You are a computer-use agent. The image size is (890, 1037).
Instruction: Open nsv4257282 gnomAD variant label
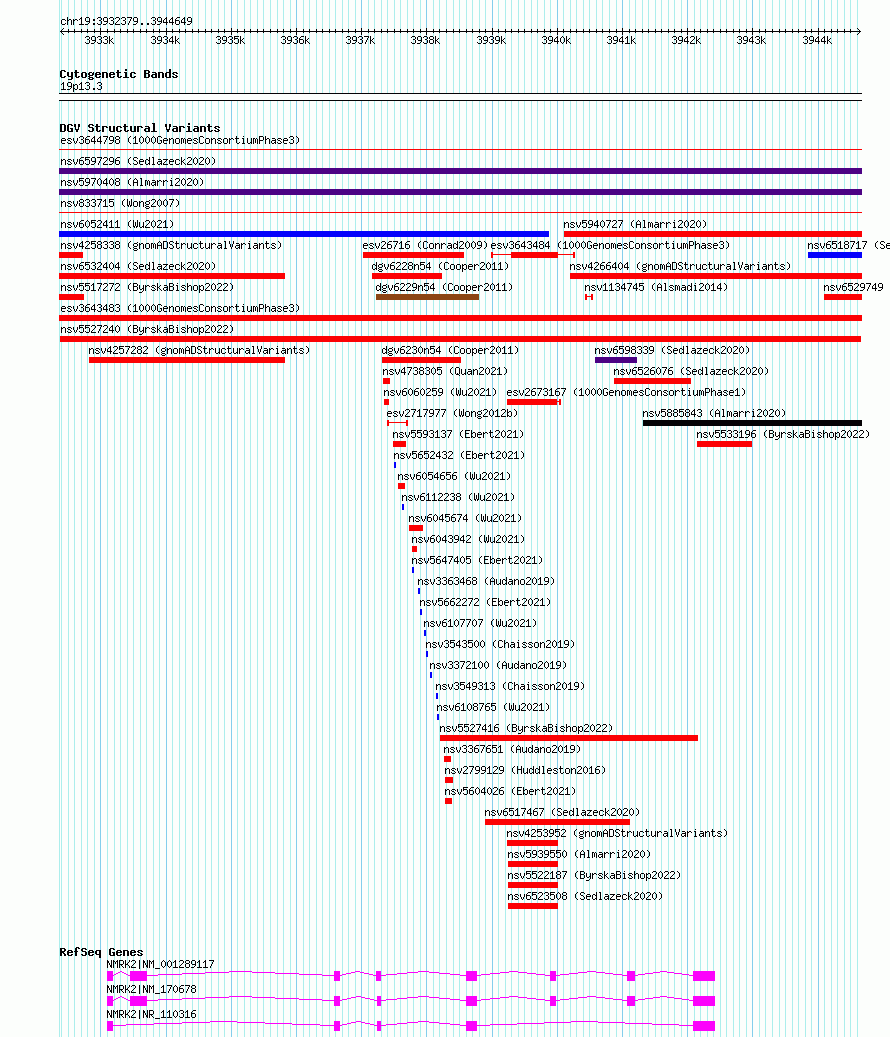point(199,351)
